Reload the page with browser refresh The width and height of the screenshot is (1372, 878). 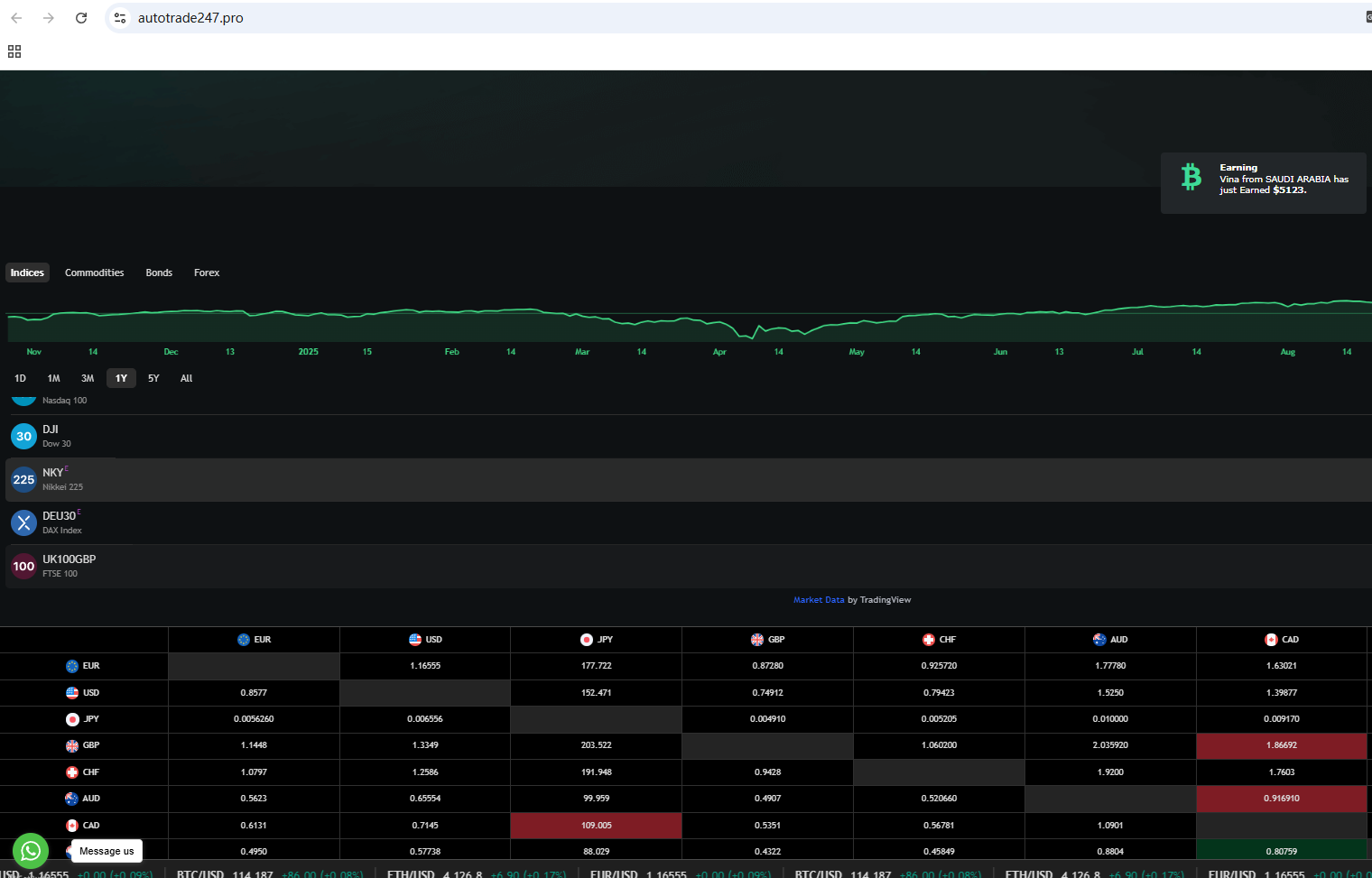pos(81,18)
